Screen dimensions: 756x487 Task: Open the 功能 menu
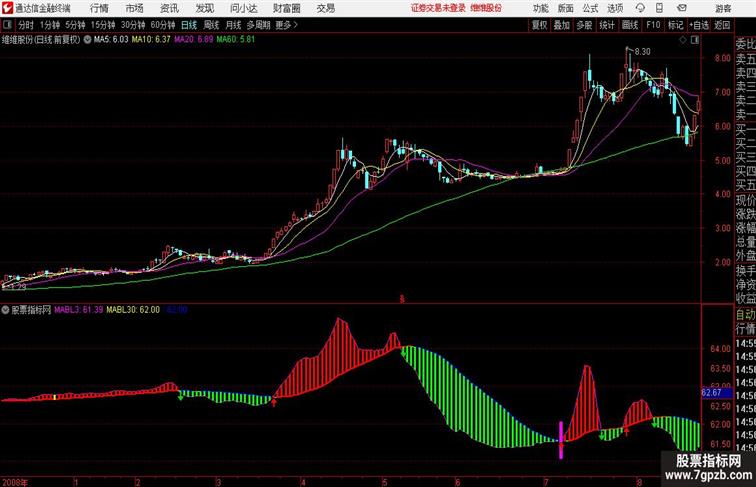(540, 8)
